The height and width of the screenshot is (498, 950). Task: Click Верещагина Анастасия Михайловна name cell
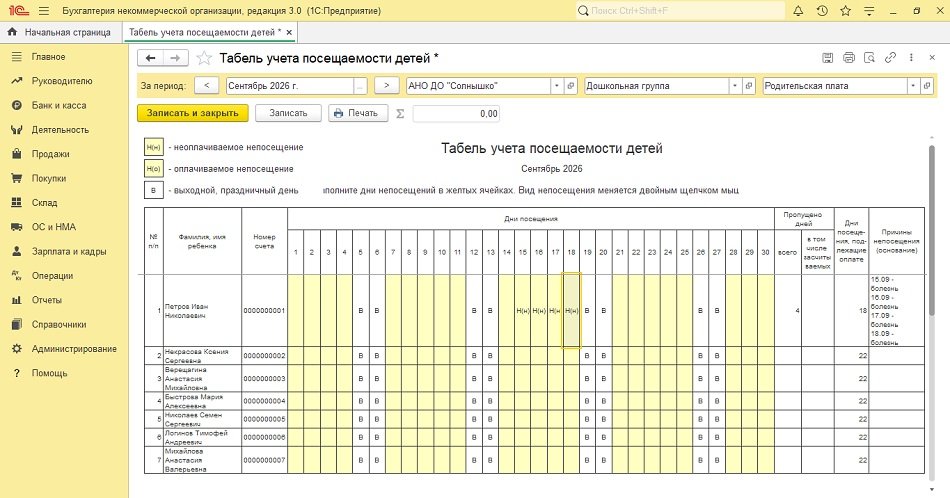coord(202,378)
